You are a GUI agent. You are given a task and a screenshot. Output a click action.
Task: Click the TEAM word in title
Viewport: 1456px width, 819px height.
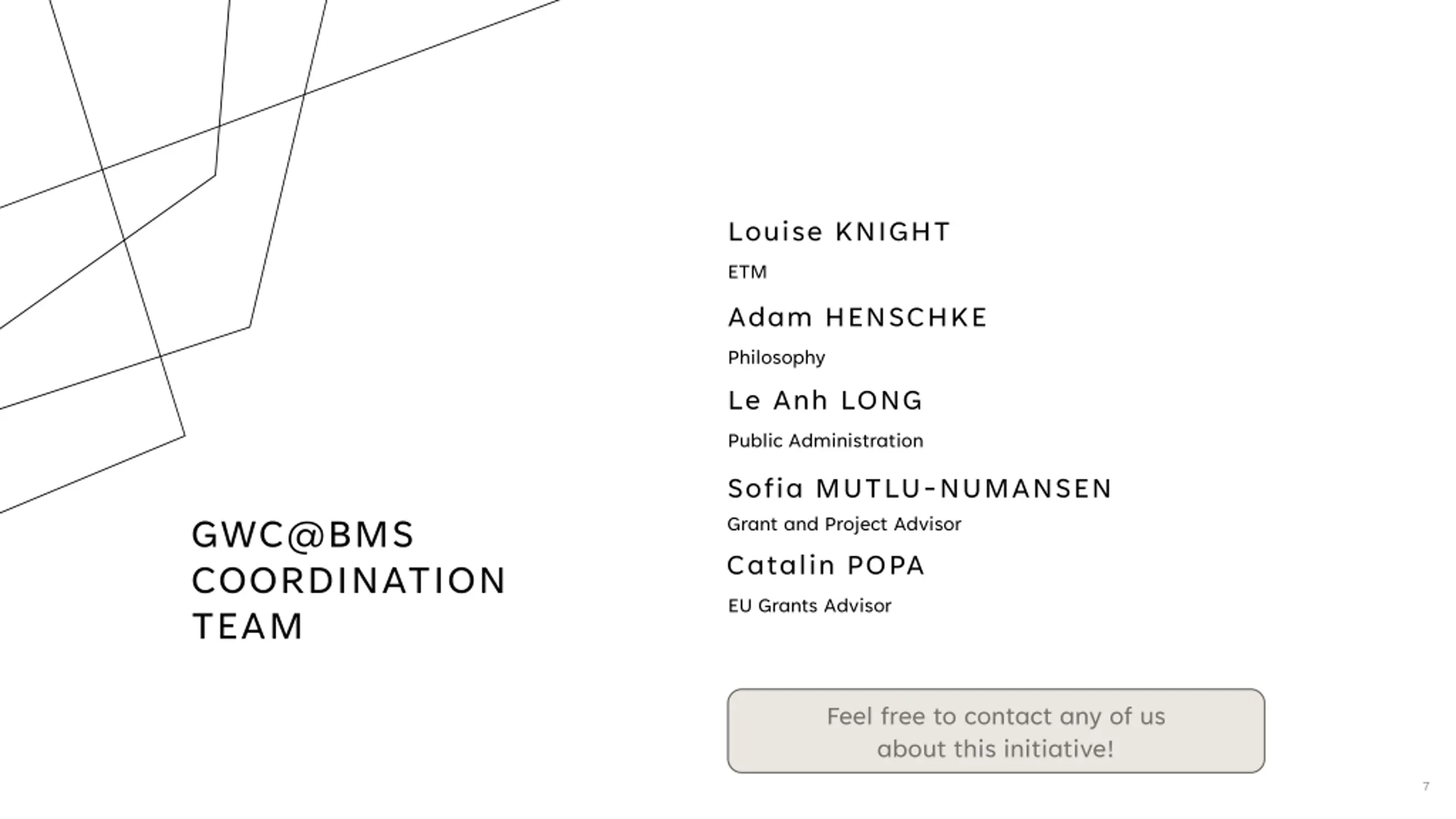pos(247,626)
